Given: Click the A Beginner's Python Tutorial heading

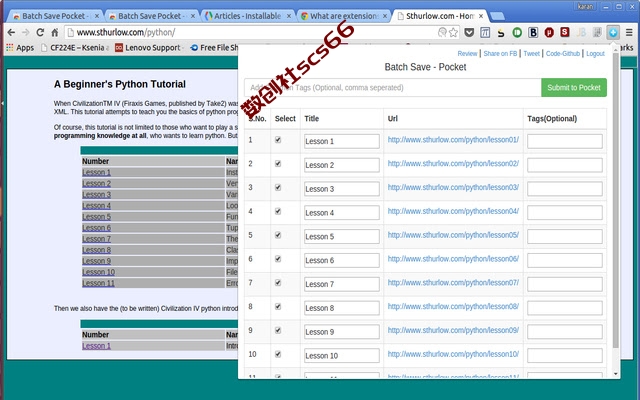Looking at the screenshot, I should 120,84.
